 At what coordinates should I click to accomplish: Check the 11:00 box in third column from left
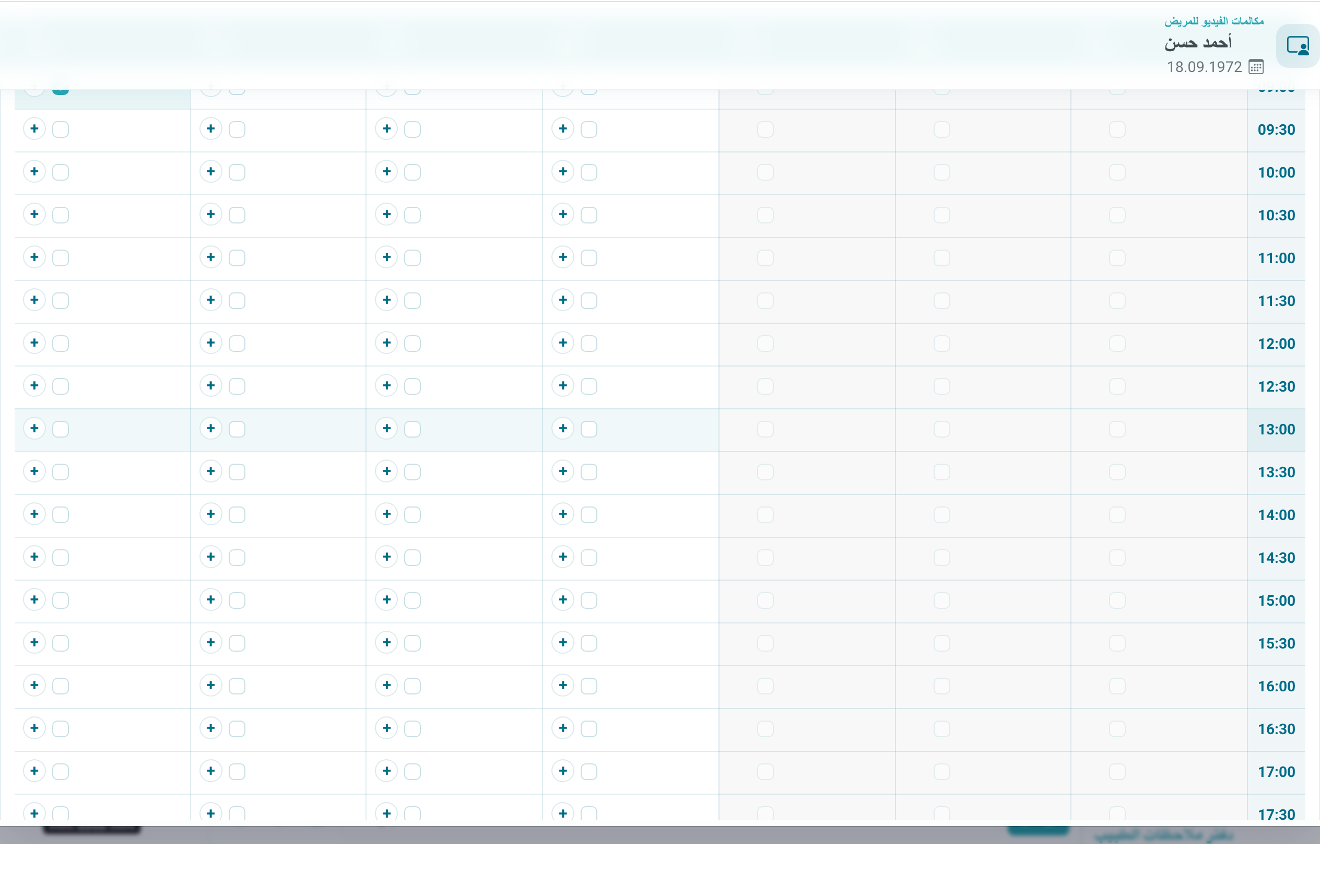pyautogui.click(x=412, y=258)
